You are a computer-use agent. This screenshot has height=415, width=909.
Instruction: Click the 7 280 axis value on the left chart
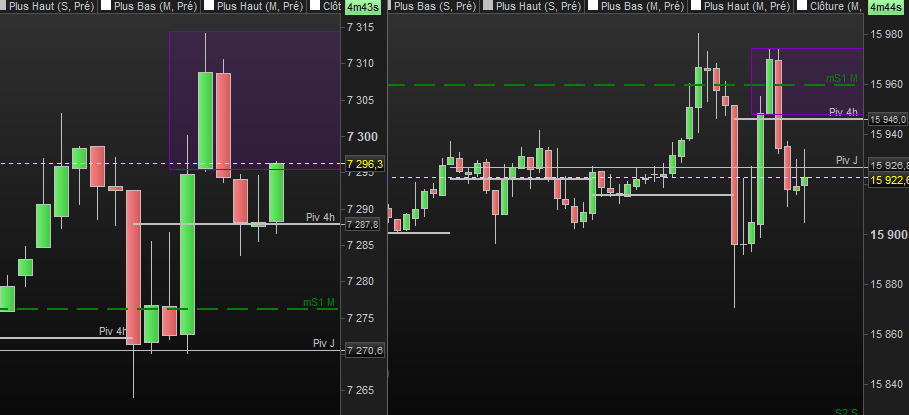359,282
